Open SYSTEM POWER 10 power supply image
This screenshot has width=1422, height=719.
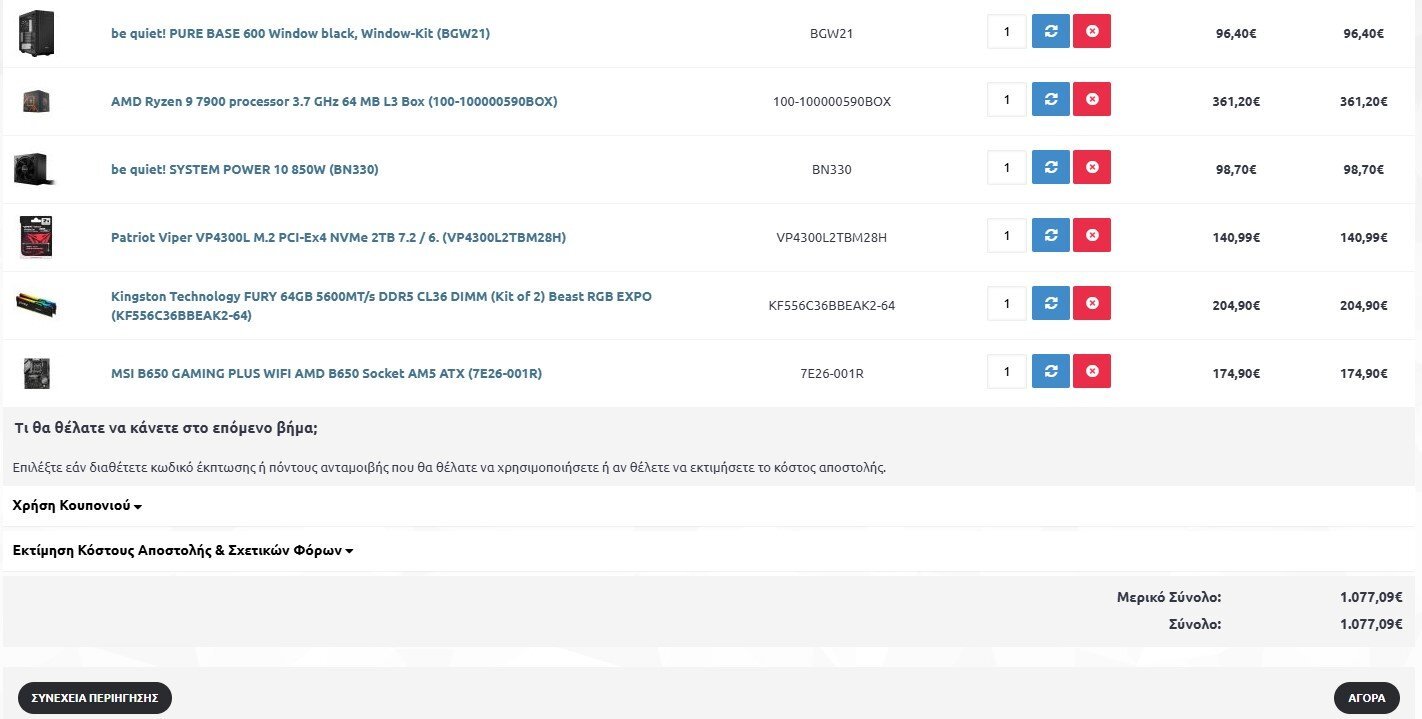pos(33,169)
